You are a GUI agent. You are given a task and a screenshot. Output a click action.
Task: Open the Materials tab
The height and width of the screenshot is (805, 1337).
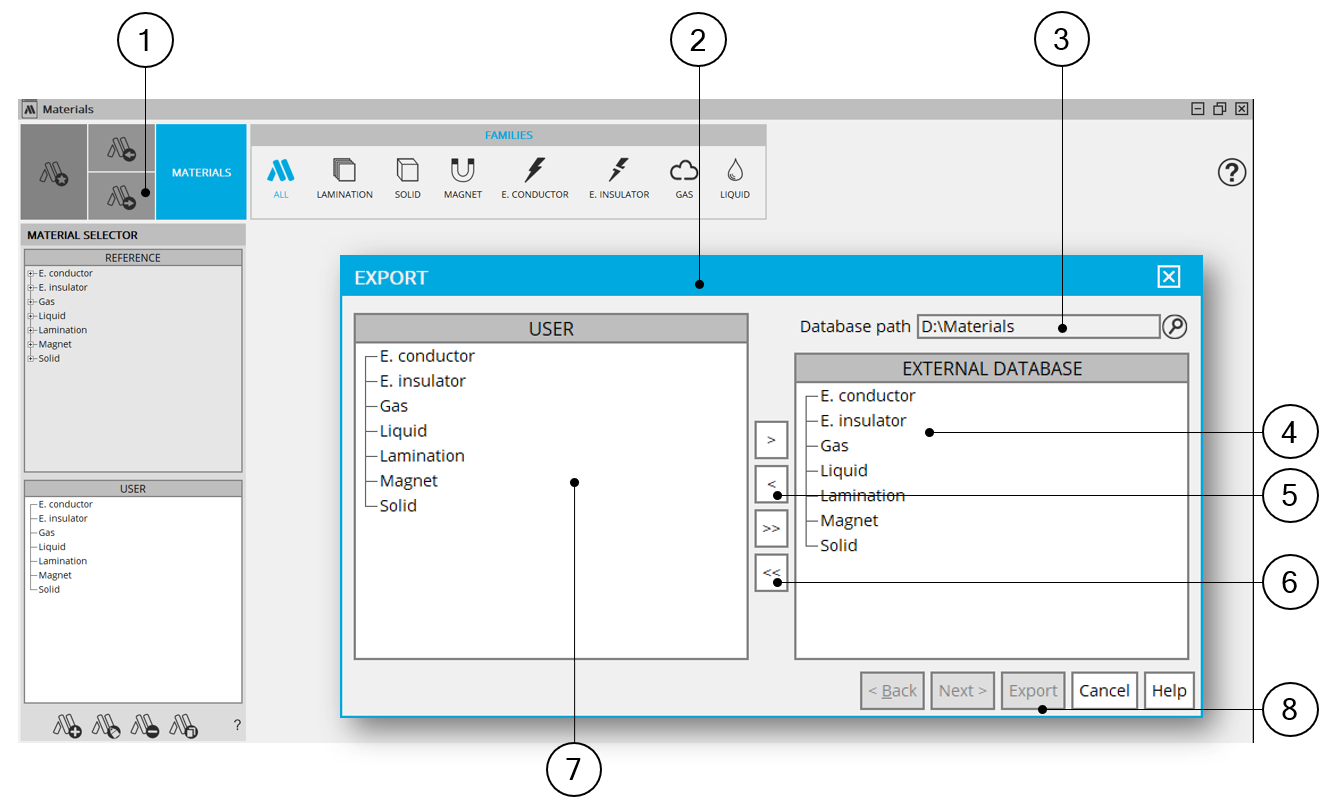[x=201, y=172]
